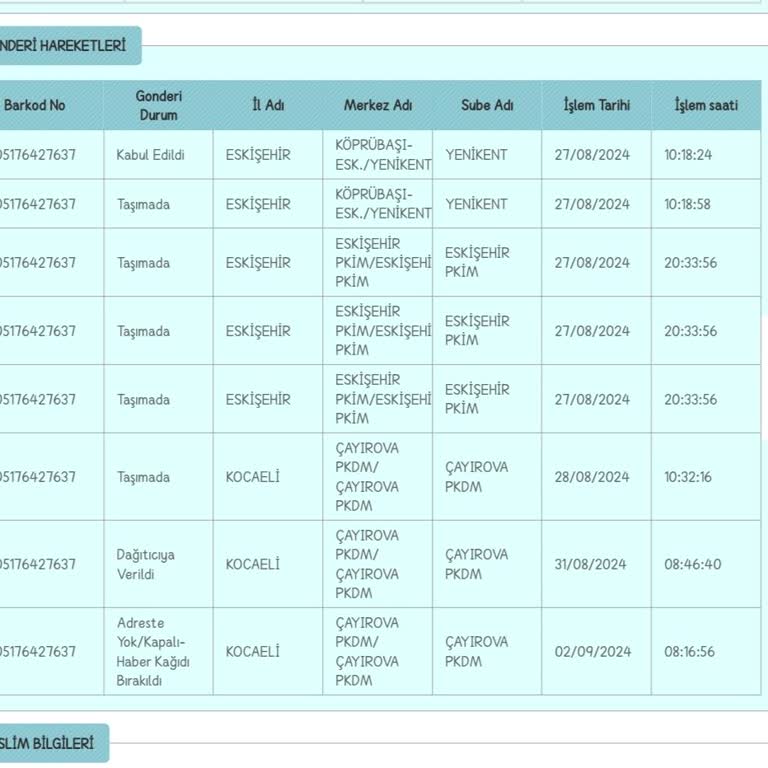The image size is (768, 768).
Task: Select the Adreste Yok/Kapalı-Haber Kağıdı Bırakıldı cell
Action: pyautogui.click(x=158, y=651)
